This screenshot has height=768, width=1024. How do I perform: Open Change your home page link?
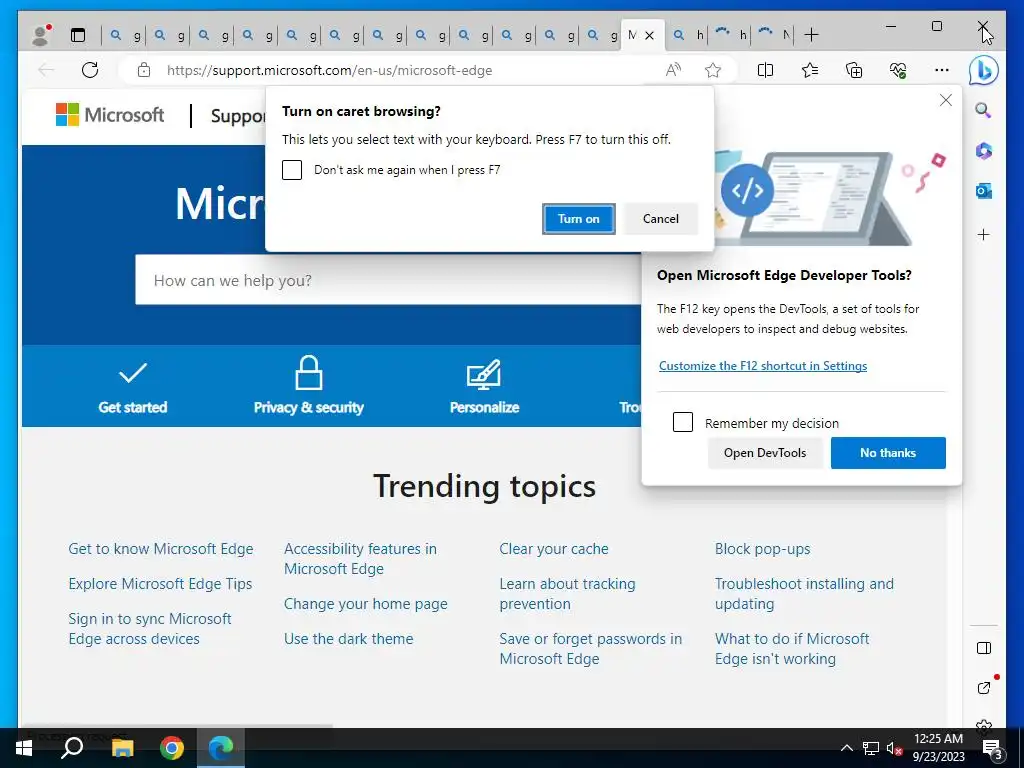(x=366, y=604)
